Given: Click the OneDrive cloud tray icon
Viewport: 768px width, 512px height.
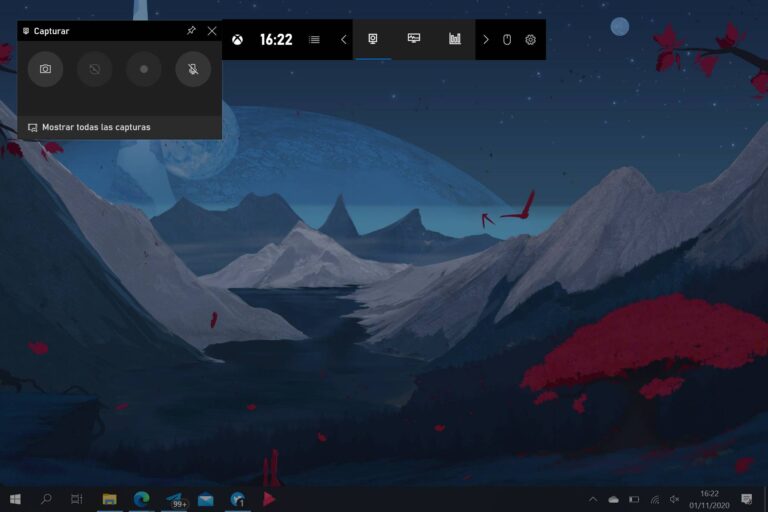Looking at the screenshot, I should pyautogui.click(x=613, y=500).
